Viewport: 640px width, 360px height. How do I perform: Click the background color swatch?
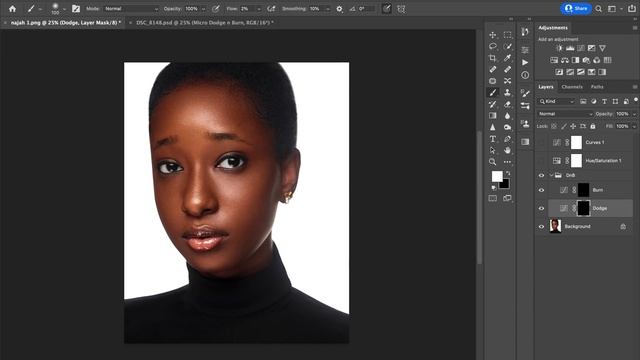tap(505, 184)
